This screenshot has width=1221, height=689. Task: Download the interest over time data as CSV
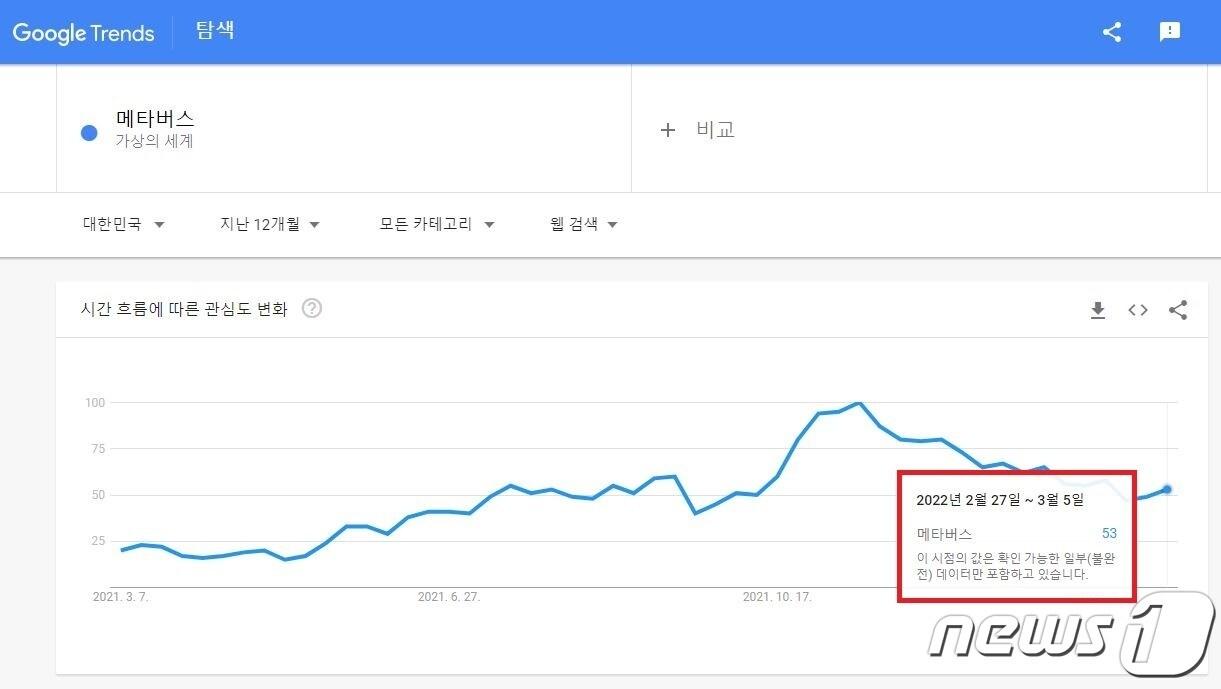click(x=1097, y=310)
